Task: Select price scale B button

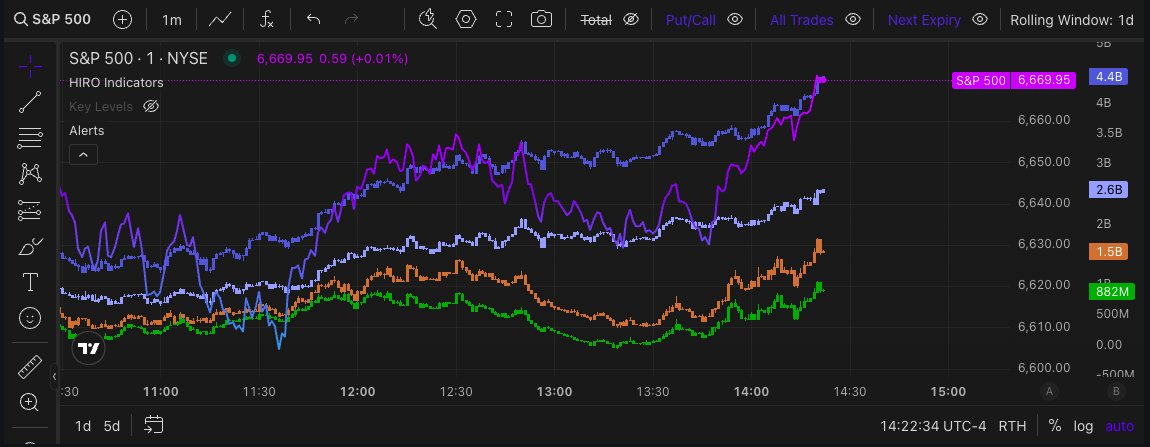Action: tap(1116, 391)
